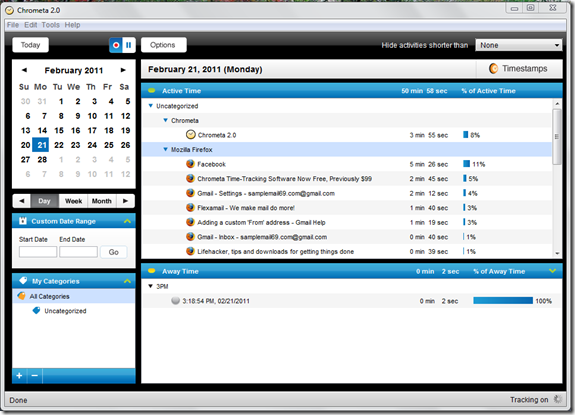Switch to Month view

coord(102,201)
